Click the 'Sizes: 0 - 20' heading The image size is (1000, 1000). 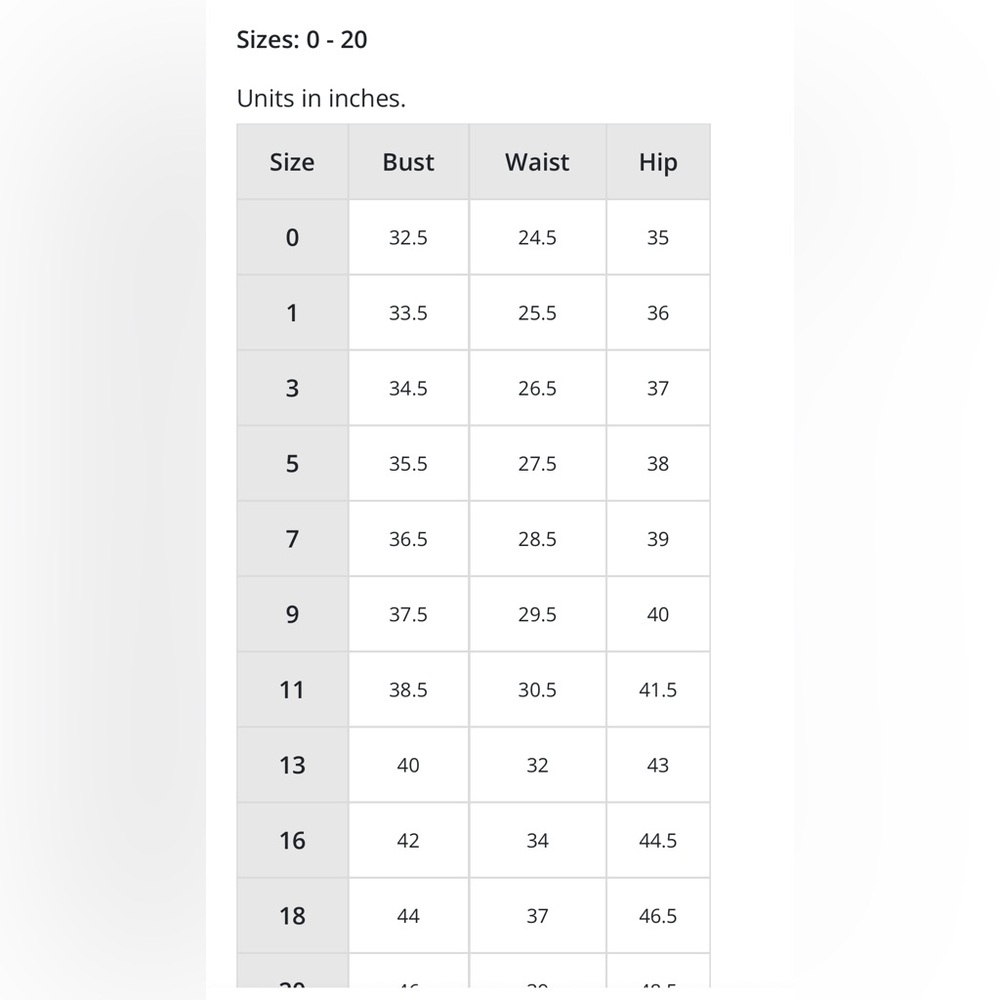coord(302,40)
